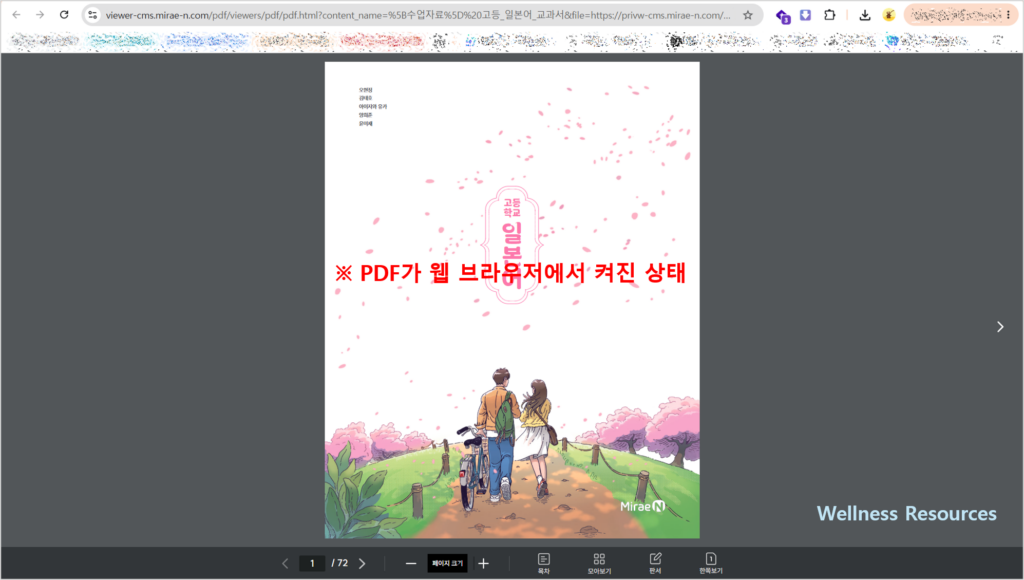Go to the next page with right-side chevron
This screenshot has width=1024, height=580.
[1000, 327]
